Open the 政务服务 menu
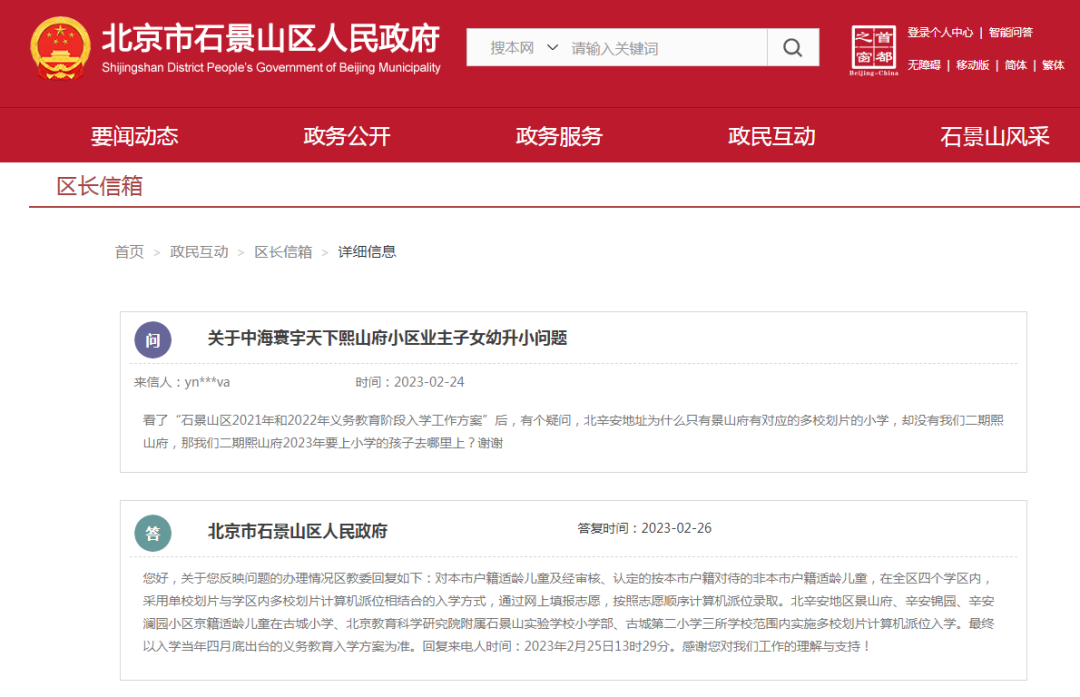Viewport: 1080px width, 697px height. [559, 136]
